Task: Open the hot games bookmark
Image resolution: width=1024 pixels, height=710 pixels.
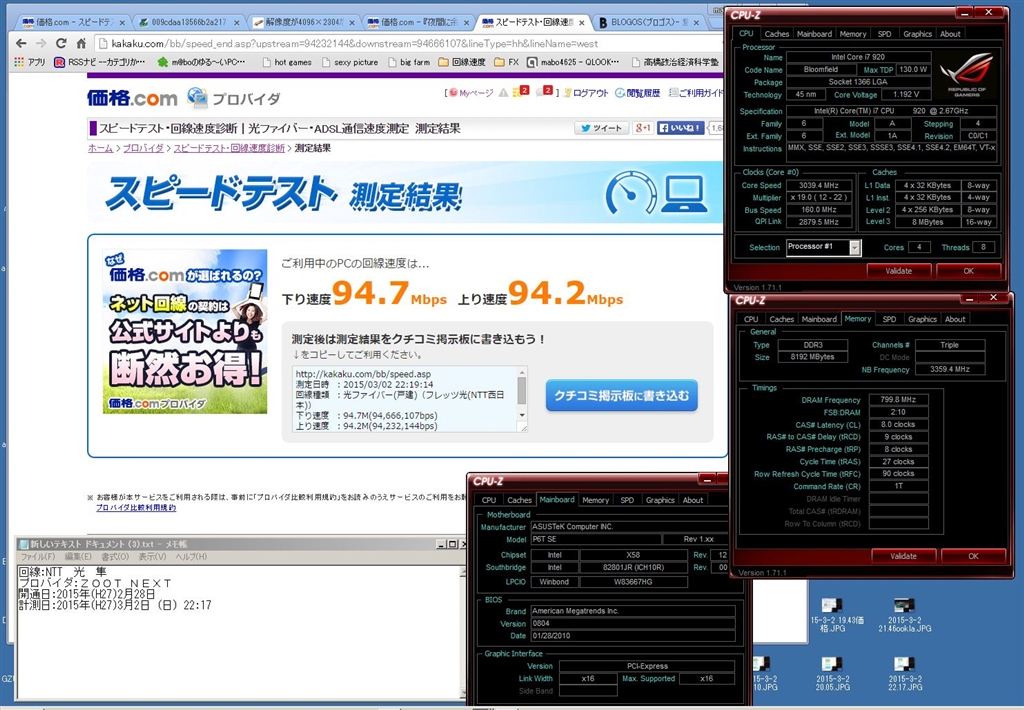Action: 287,62
